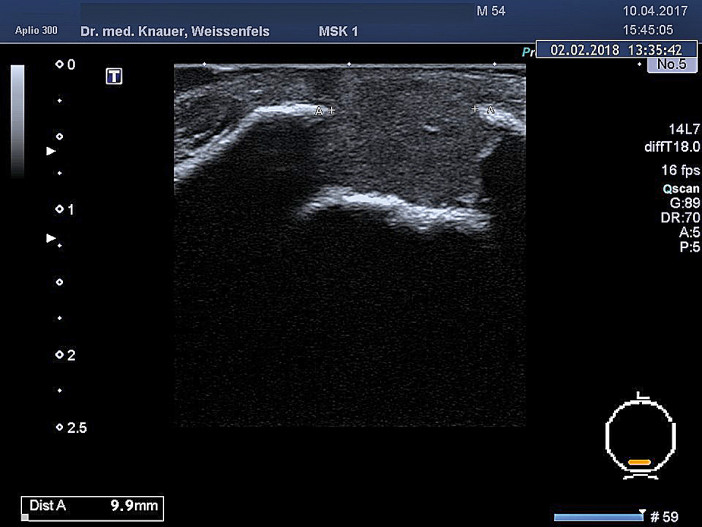This screenshot has width=702, height=527.
Task: Click the DR:70 dynamic range value
Action: point(680,218)
